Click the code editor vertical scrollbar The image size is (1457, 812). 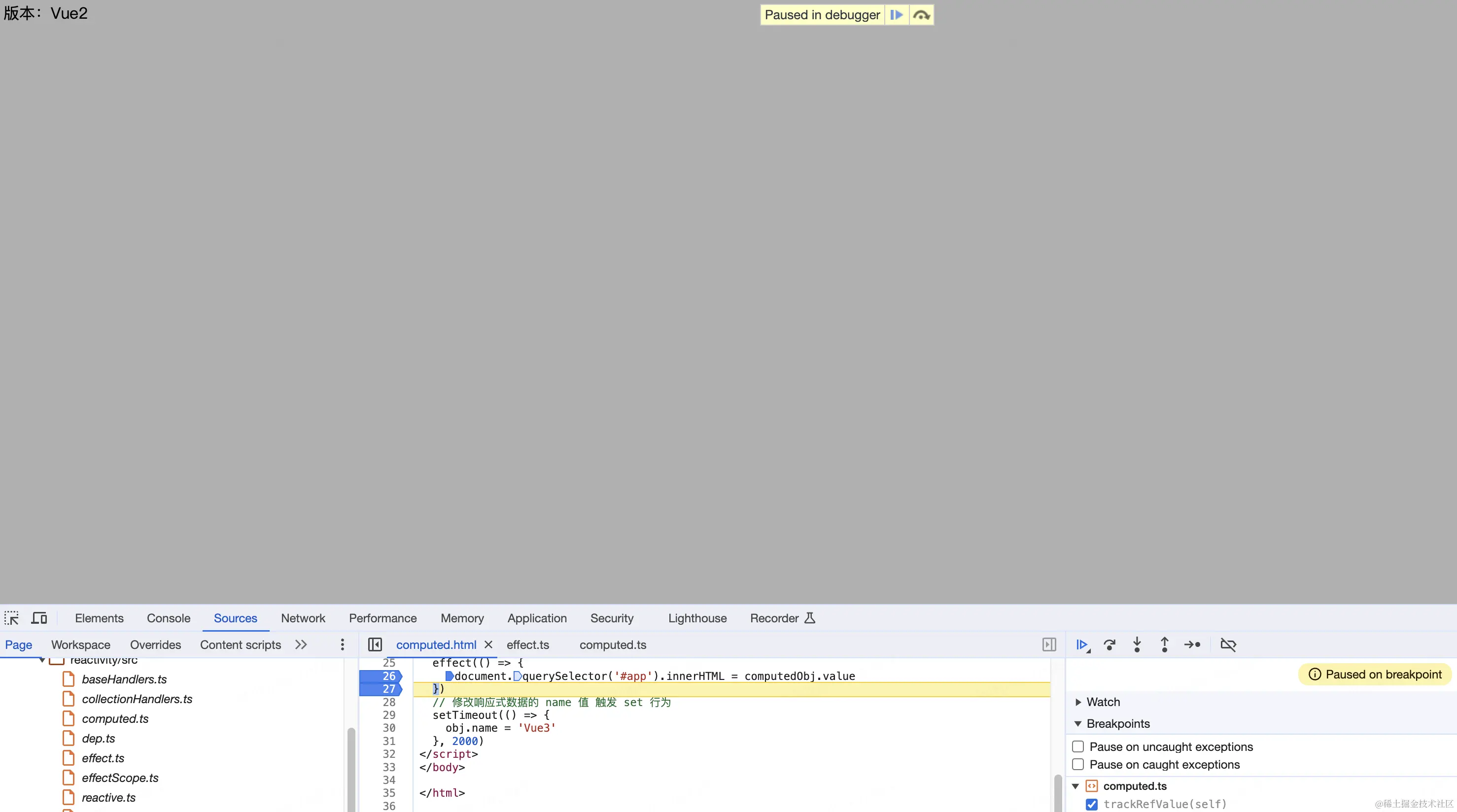[1058, 793]
